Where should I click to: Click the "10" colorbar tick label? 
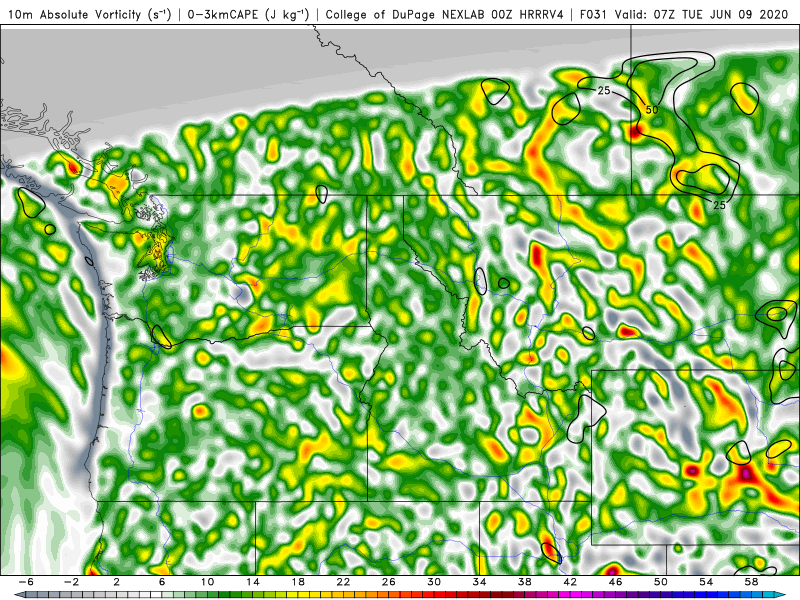207,582
